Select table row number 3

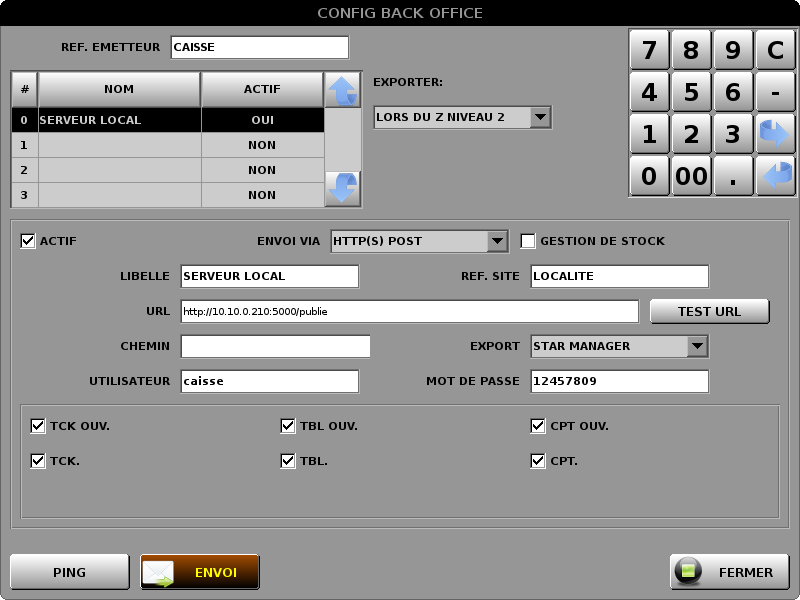168,195
